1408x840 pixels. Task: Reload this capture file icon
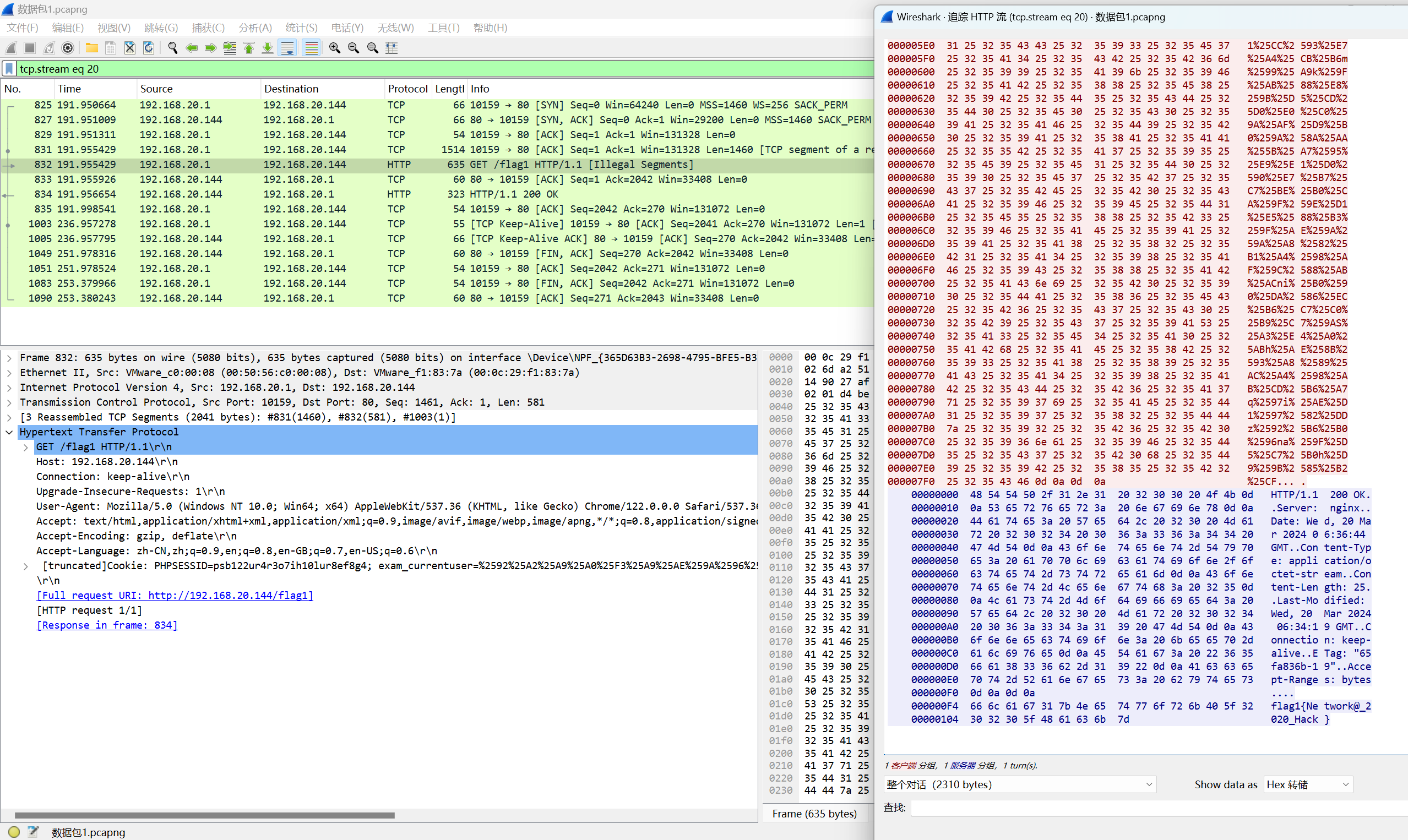149,48
